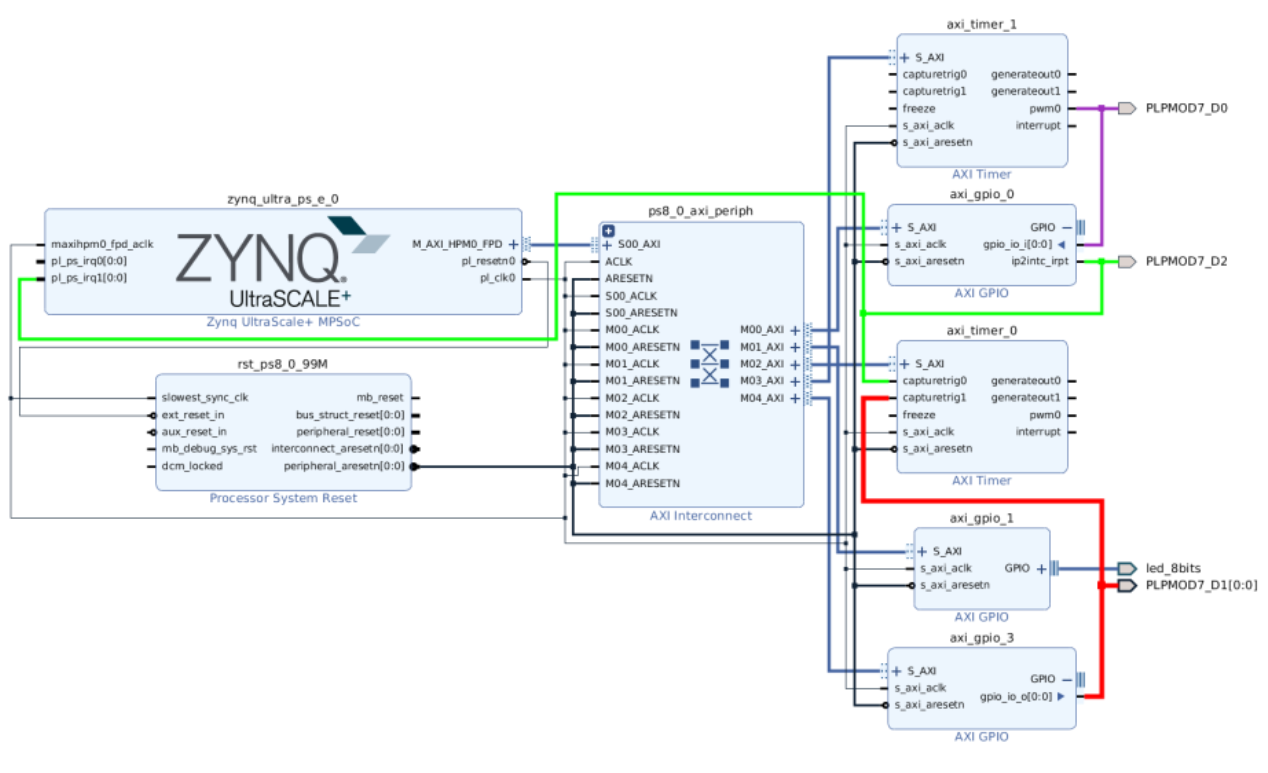This screenshot has height=773, width=1268.
Task: Expand the S_AXI interface of axi_timer_0
Action: (905, 363)
